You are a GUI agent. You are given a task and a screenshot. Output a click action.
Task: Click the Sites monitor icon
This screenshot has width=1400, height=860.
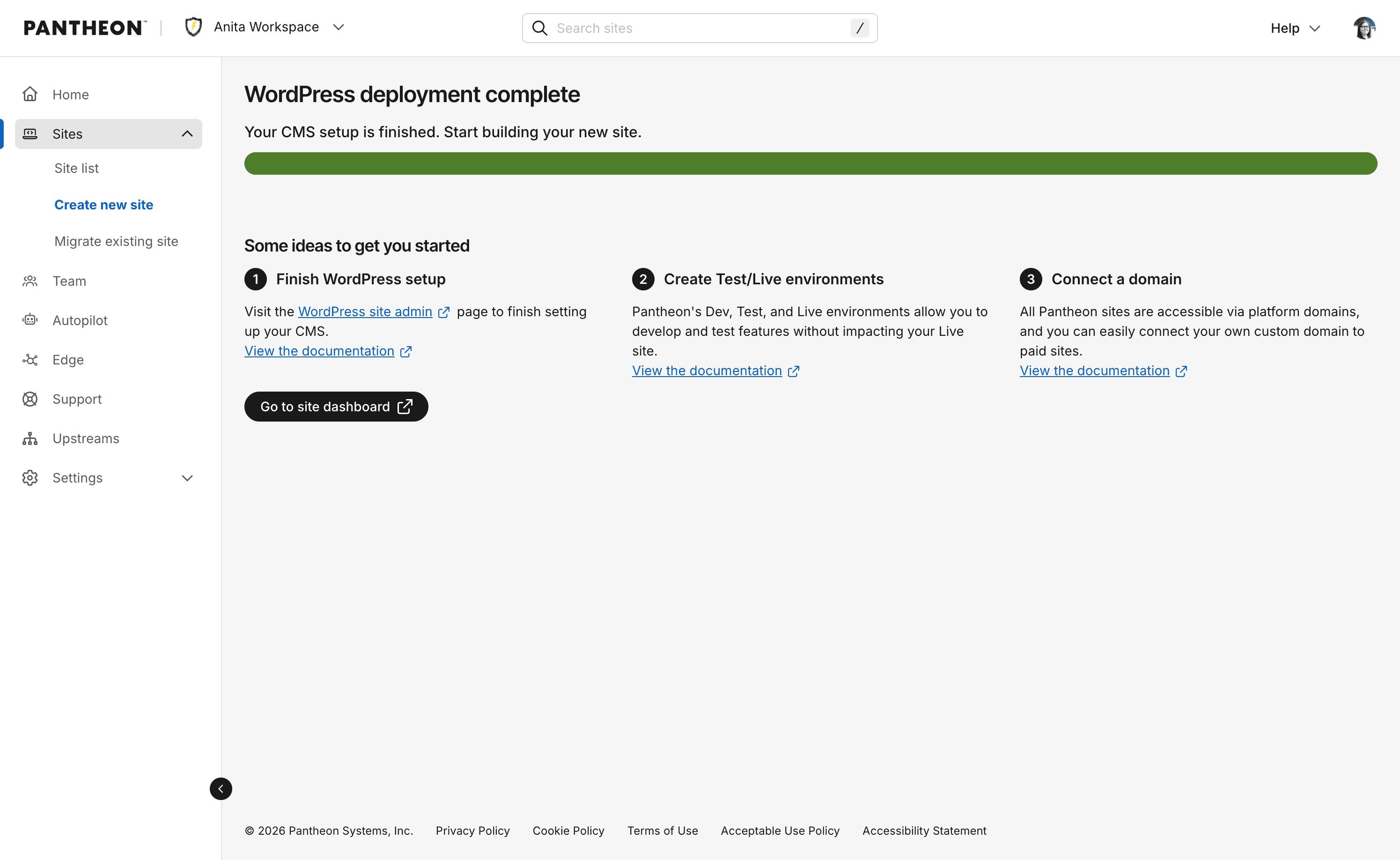(x=29, y=133)
